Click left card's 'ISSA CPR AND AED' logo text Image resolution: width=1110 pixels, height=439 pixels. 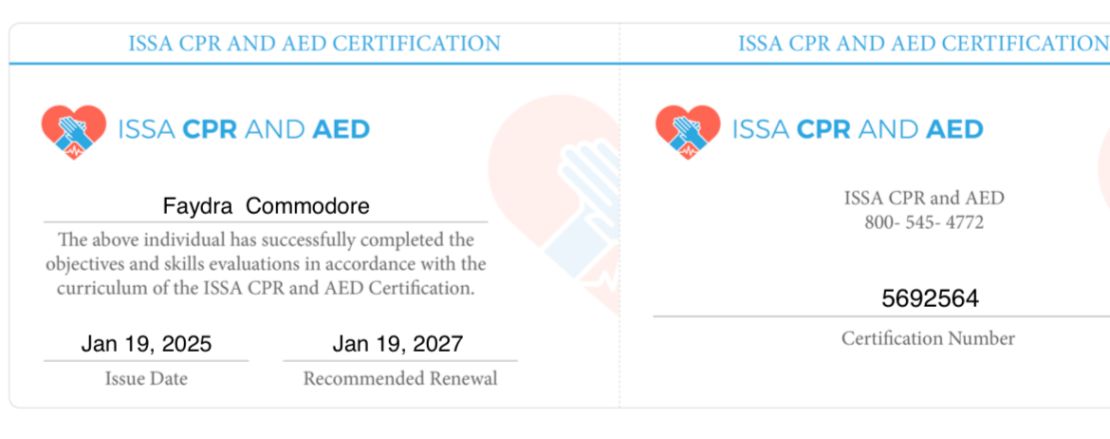pos(244,129)
